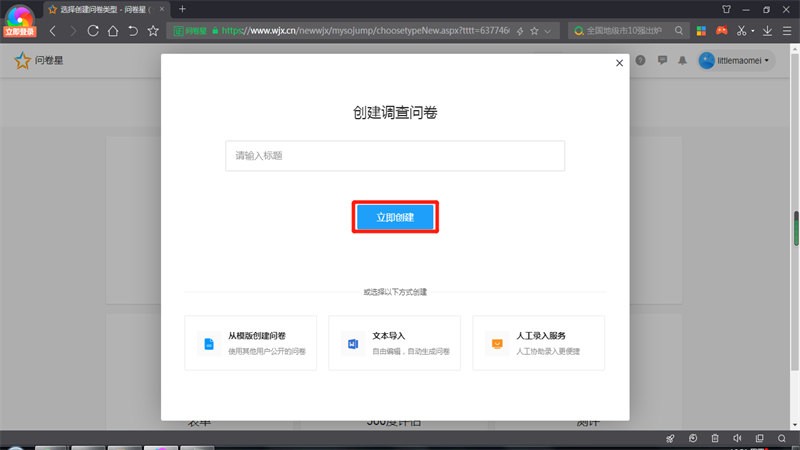Open a new tab with plus button
The width and height of the screenshot is (800, 450).
(182, 9)
